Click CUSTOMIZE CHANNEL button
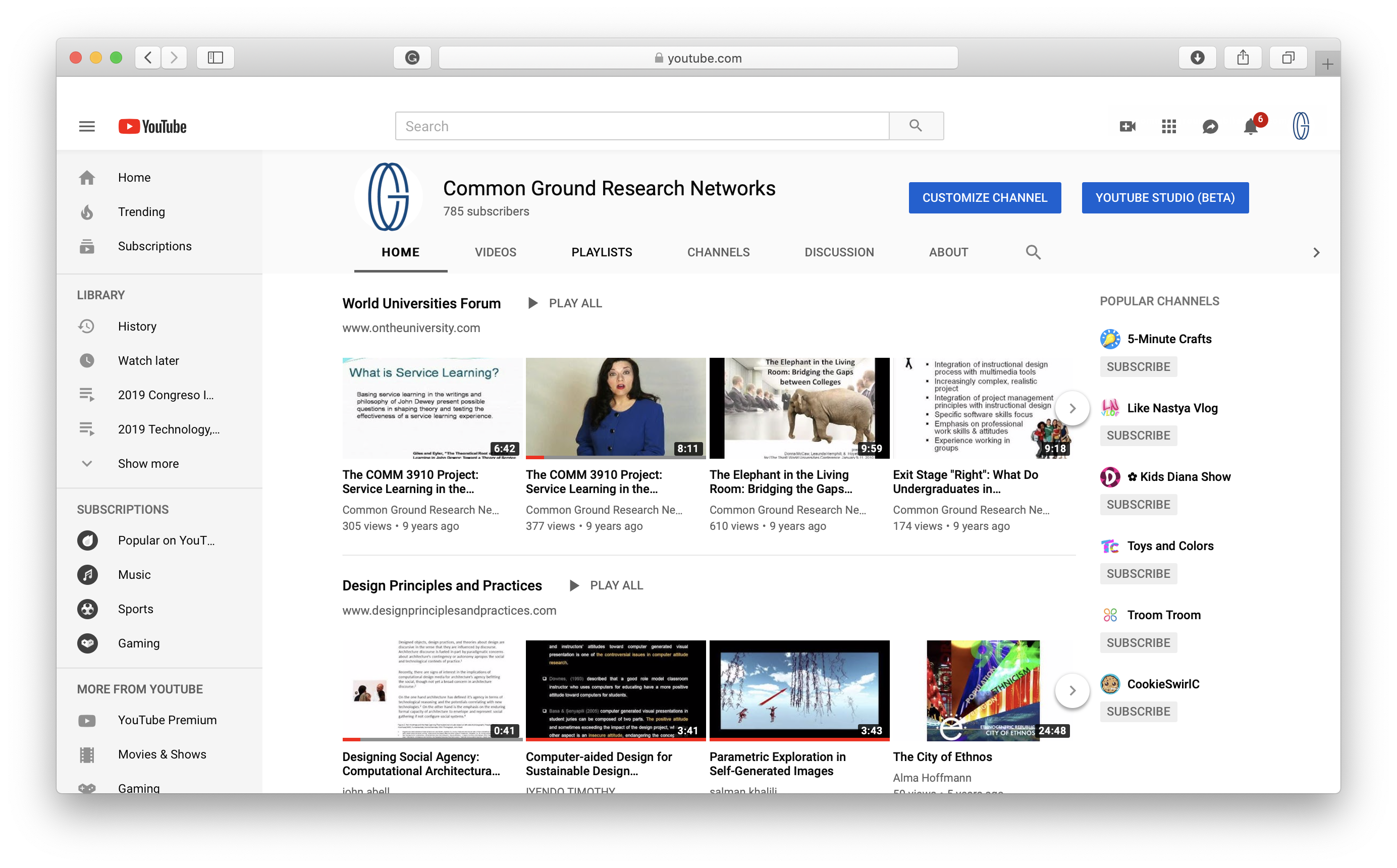 pos(985,197)
